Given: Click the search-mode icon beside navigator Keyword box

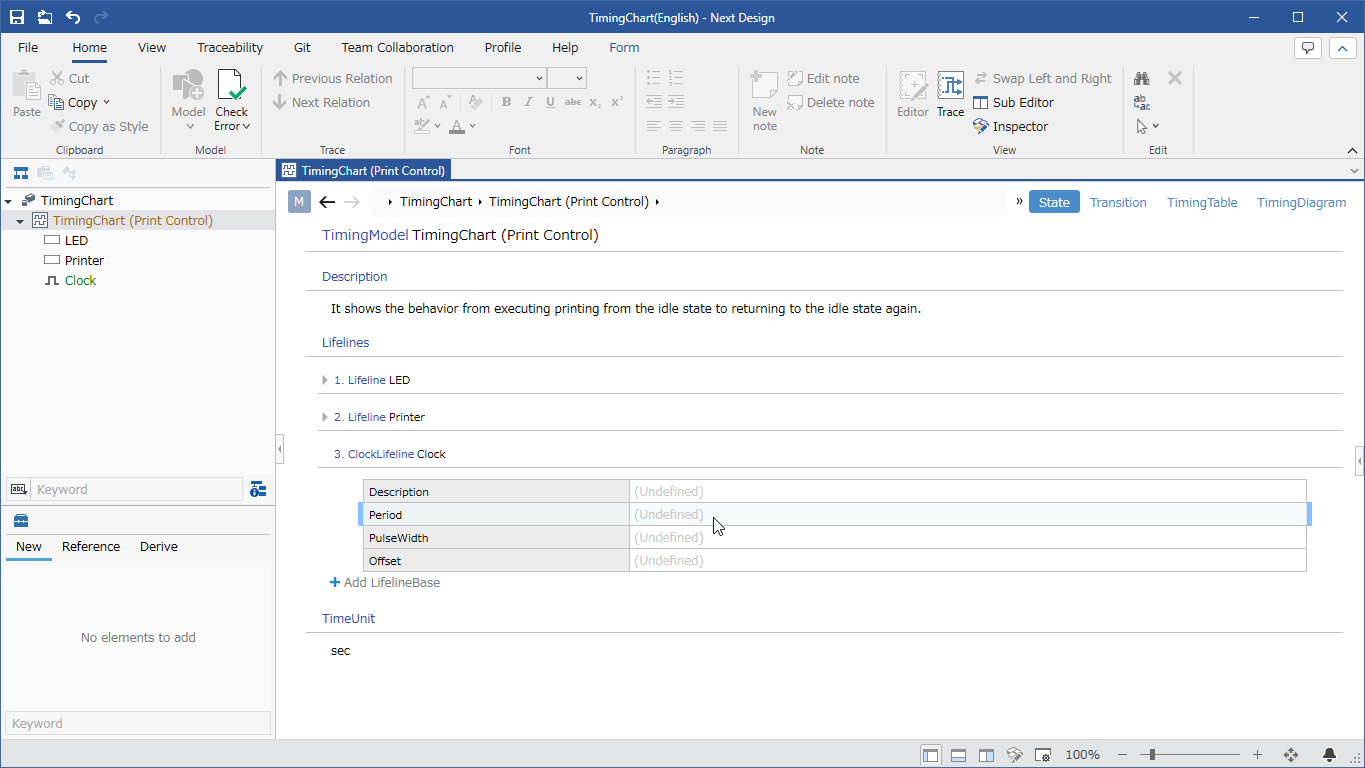Looking at the screenshot, I should (x=19, y=489).
